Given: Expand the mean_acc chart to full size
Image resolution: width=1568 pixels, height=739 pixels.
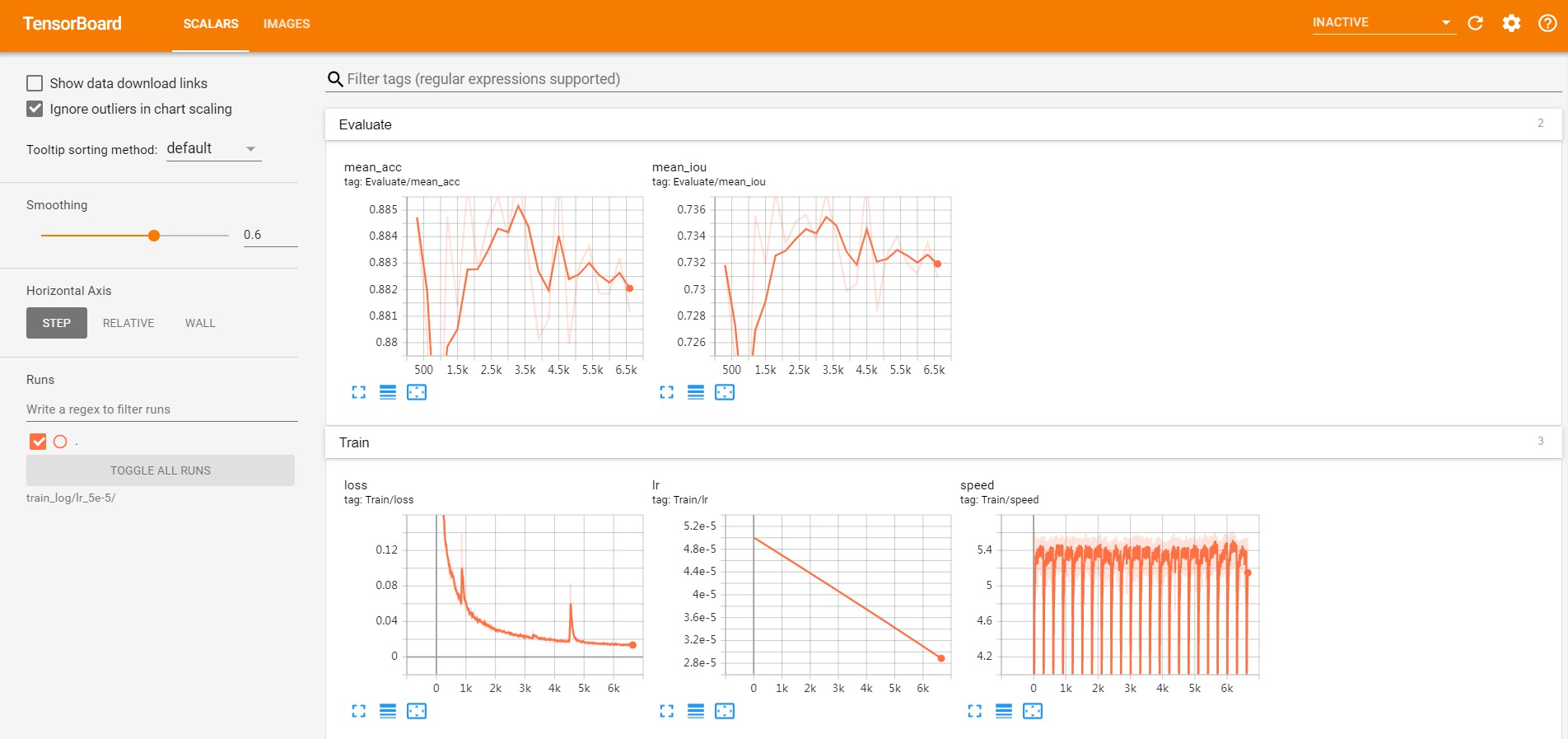Looking at the screenshot, I should click(x=358, y=392).
